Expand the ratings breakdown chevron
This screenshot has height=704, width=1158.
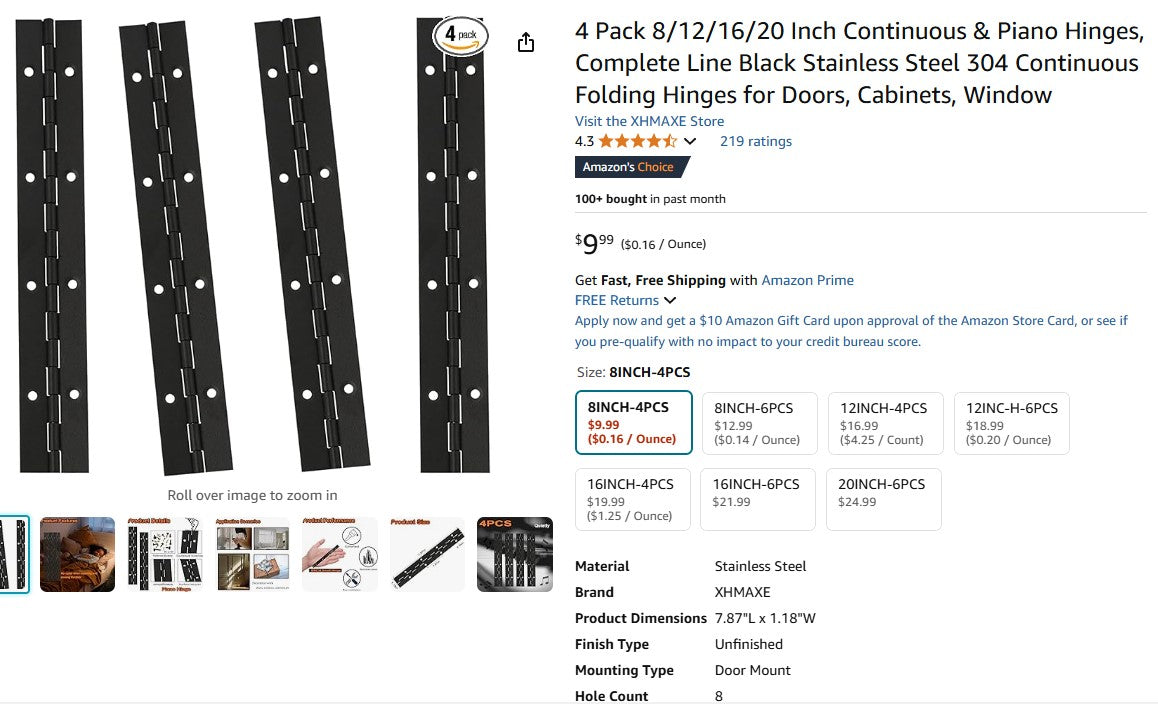690,141
